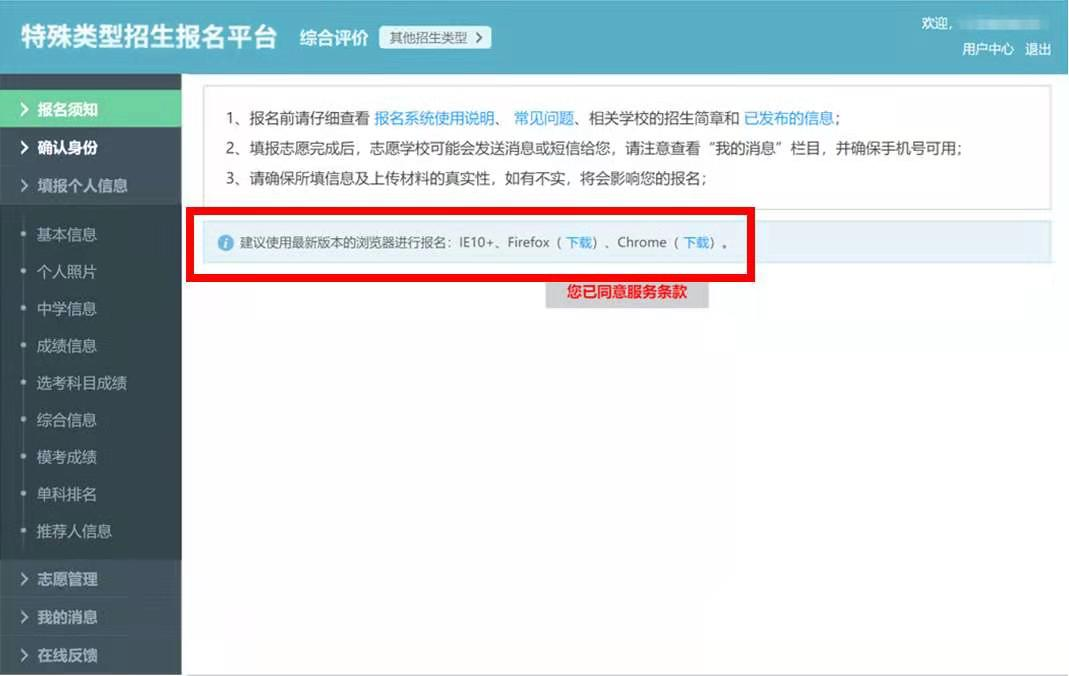Open 在线反馈 menu section
Viewport: 1069px width, 676px height.
click(x=67, y=656)
